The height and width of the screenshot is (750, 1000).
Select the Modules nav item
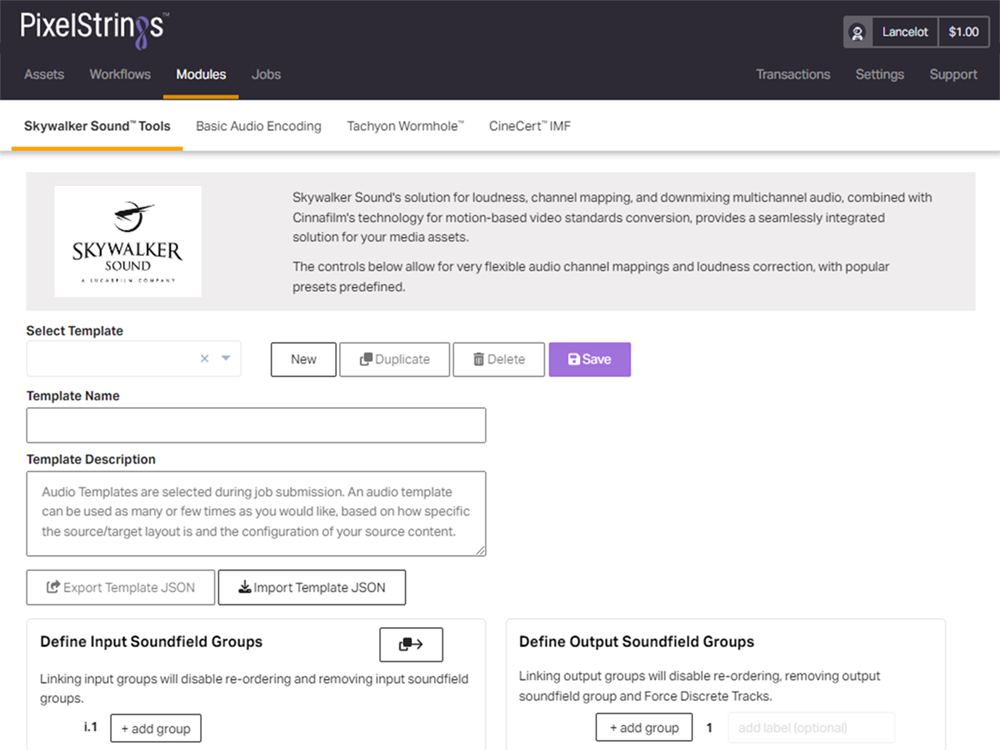[x=201, y=75]
